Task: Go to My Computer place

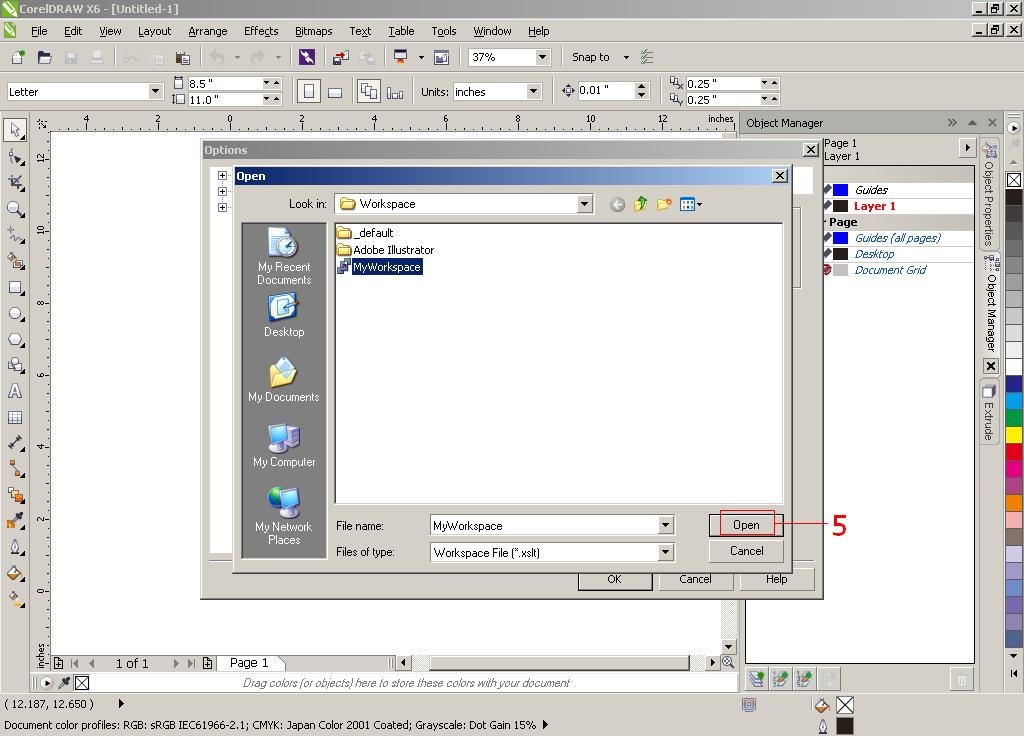Action: click(284, 445)
